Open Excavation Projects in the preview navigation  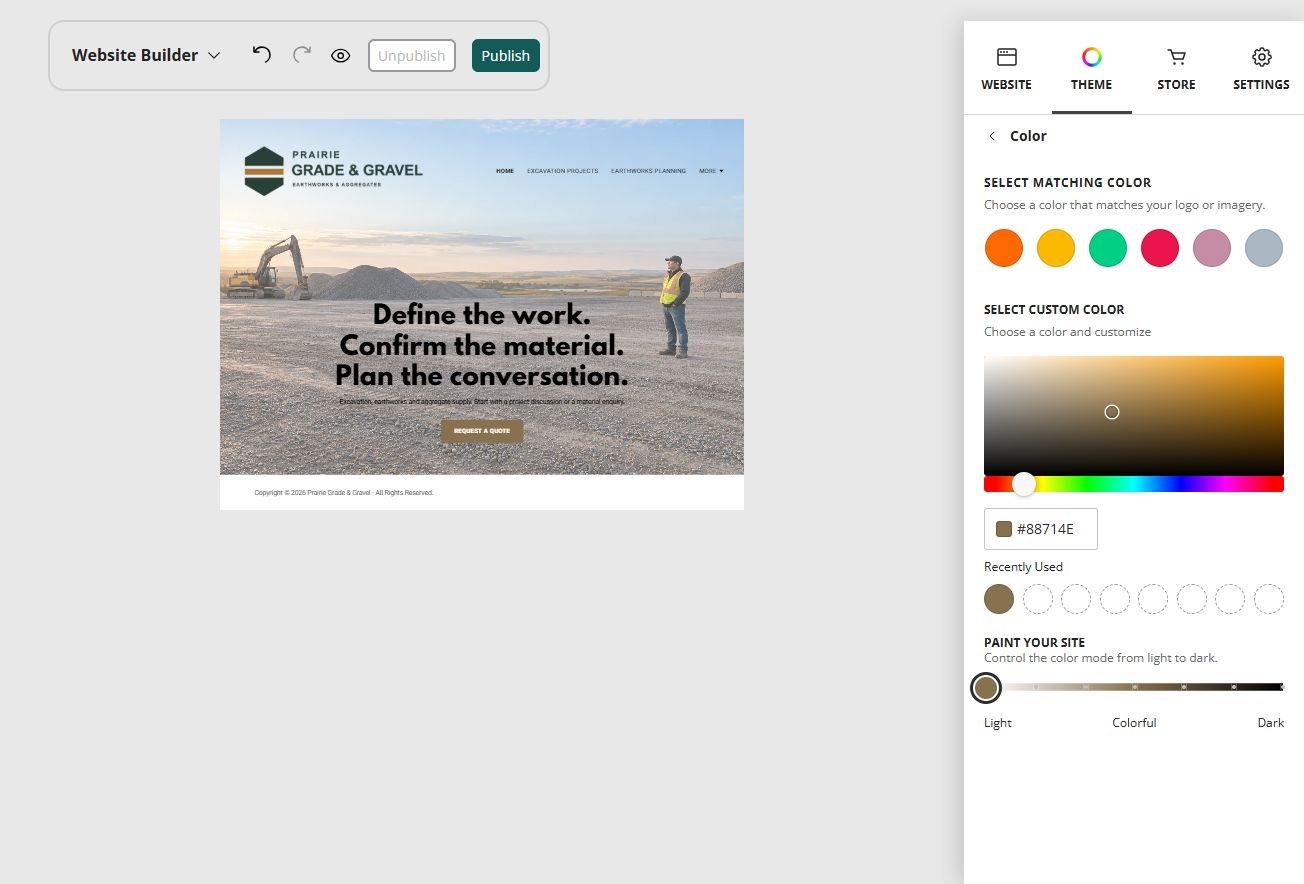click(563, 171)
